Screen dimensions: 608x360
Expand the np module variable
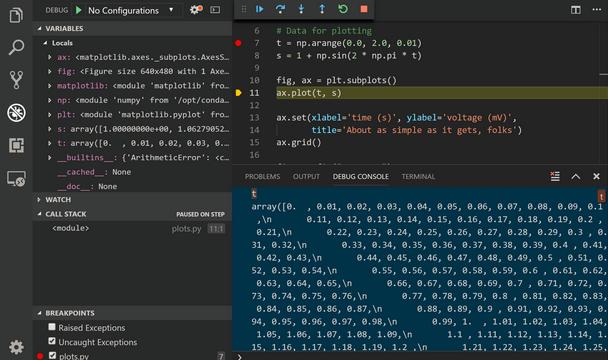pos(50,100)
